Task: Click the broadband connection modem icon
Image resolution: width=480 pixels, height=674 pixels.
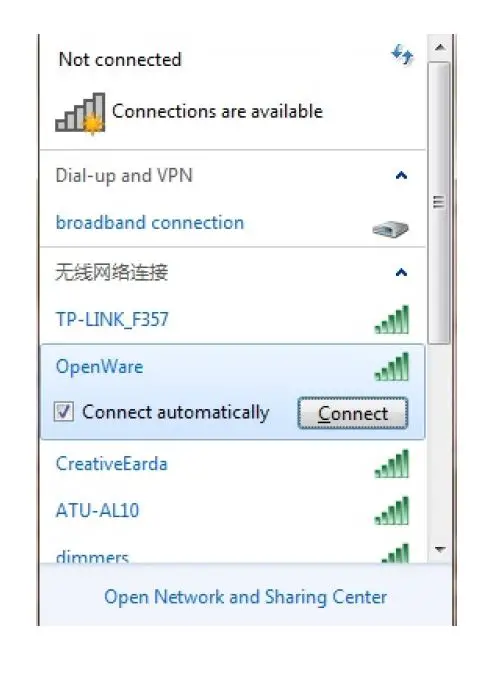Action: click(x=390, y=229)
